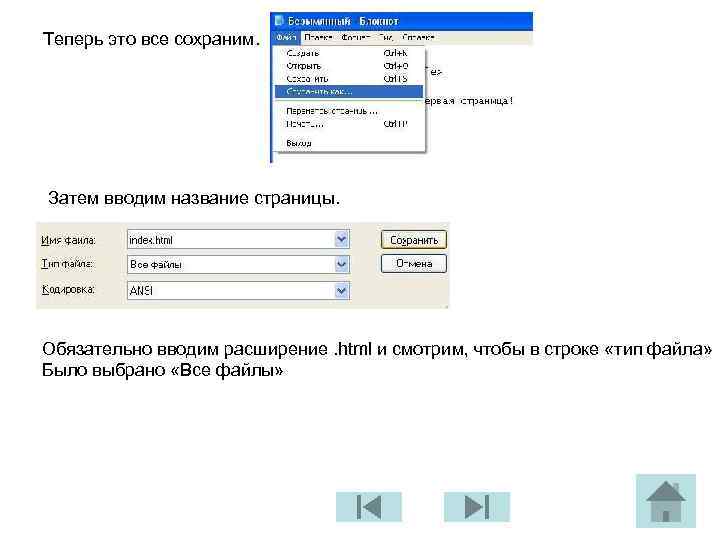Click the Имя файла label
This screenshot has width=720, height=540.
[68, 240]
